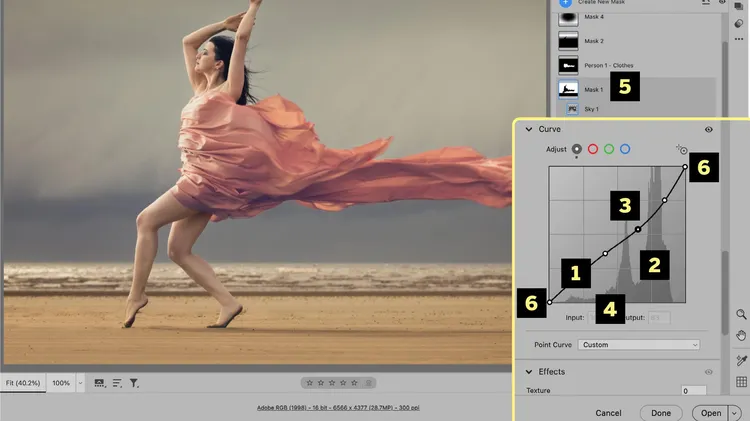The height and width of the screenshot is (421, 750).
Task: Click the Open button
Action: [x=711, y=413]
